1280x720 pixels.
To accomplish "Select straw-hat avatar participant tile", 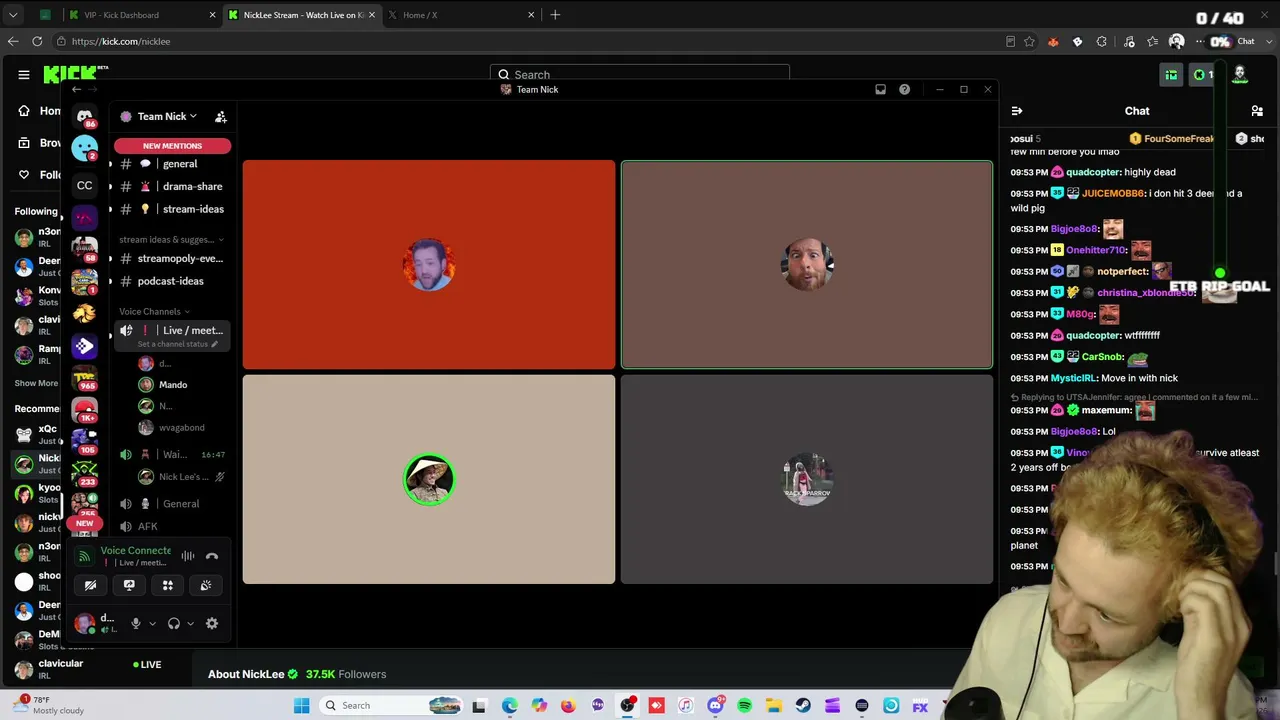I will (x=429, y=479).
